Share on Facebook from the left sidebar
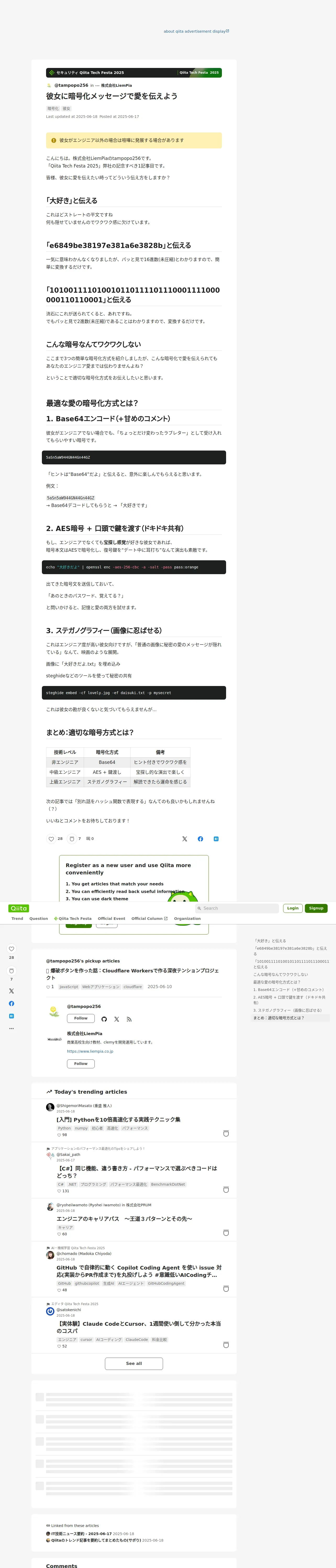Image resolution: width=336 pixels, height=1568 pixels. pyautogui.click(x=11, y=1004)
